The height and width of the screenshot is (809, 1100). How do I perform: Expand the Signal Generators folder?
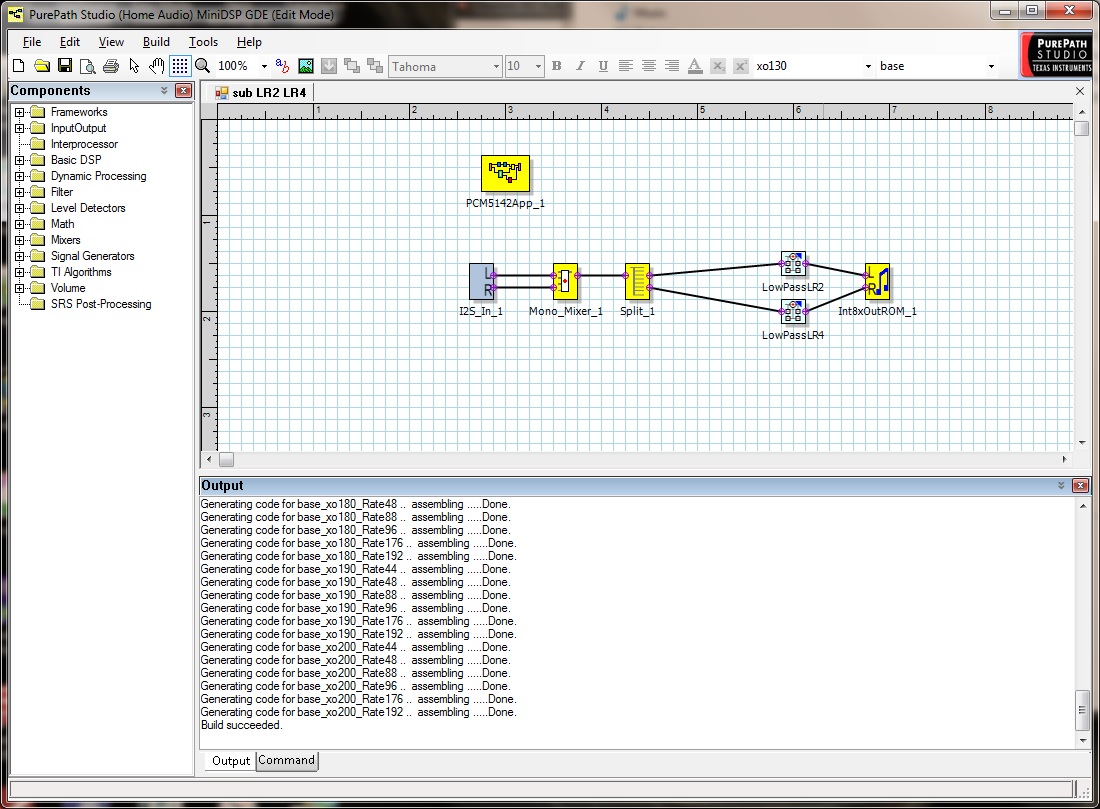20,256
